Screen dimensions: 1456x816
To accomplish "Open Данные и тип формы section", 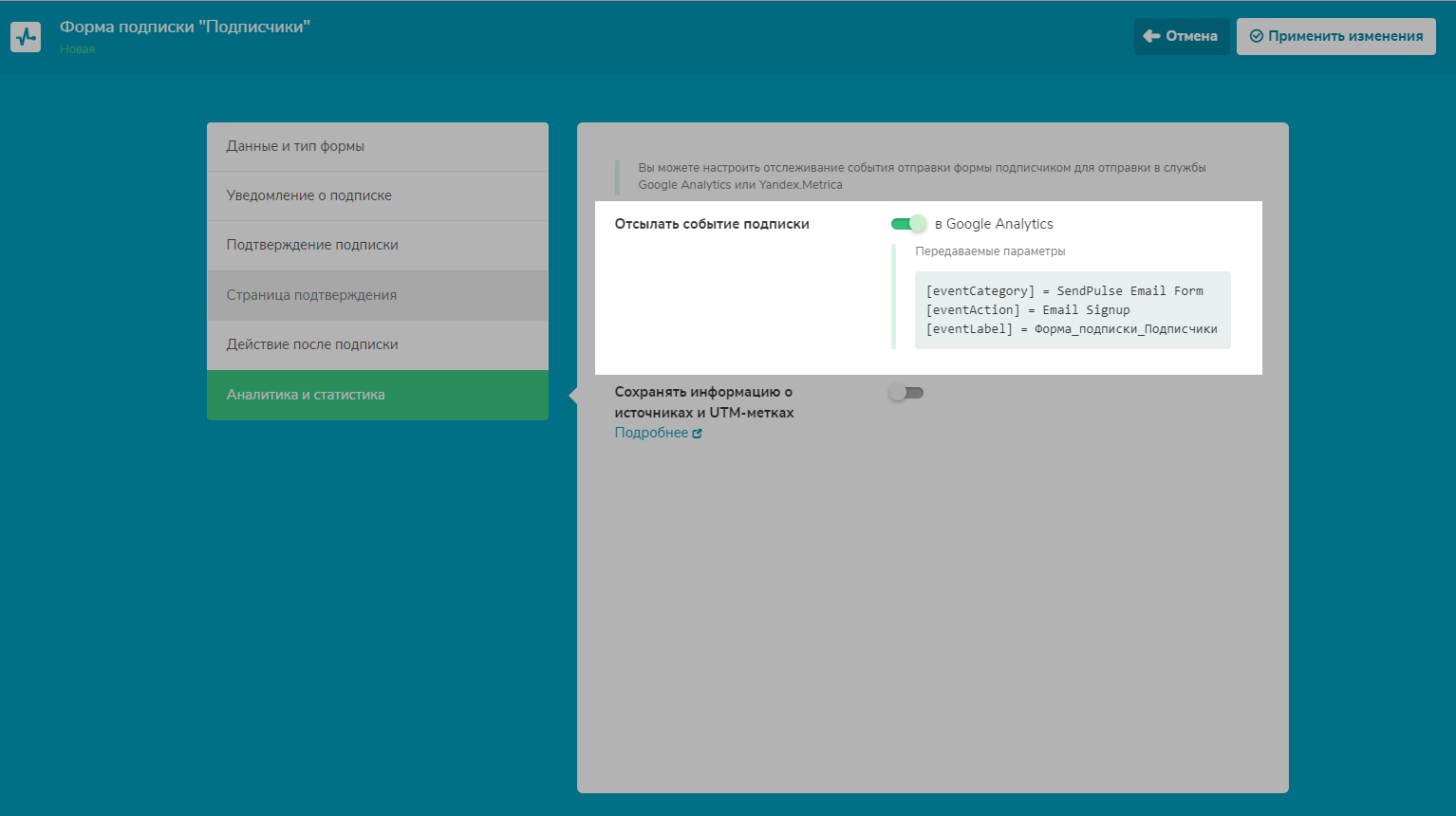I will click(378, 146).
